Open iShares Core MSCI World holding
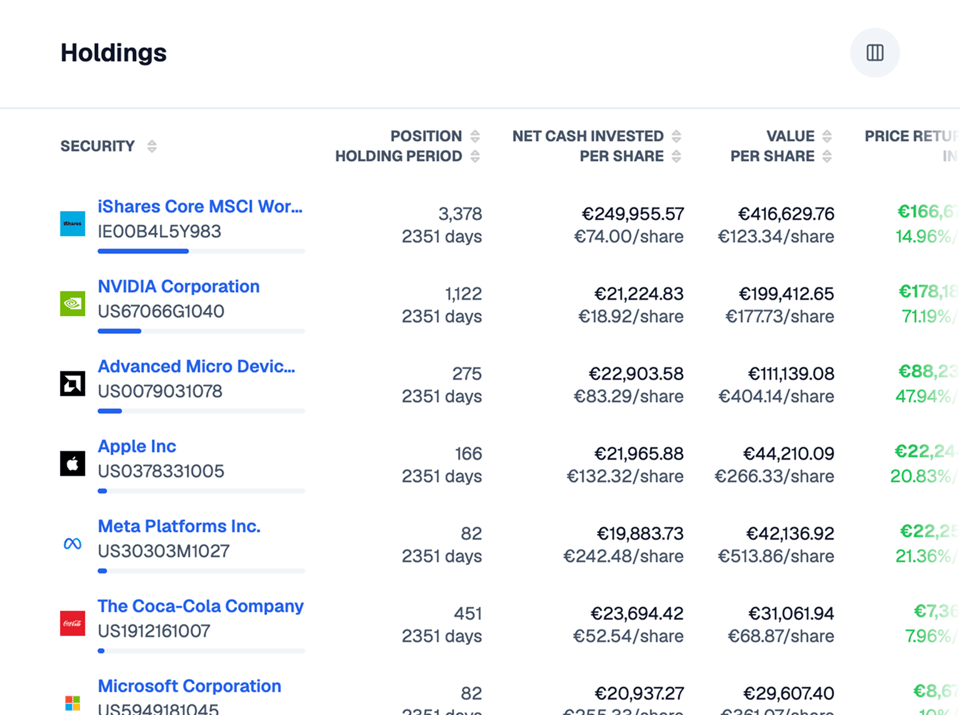This screenshot has height=715, width=960. (x=200, y=206)
